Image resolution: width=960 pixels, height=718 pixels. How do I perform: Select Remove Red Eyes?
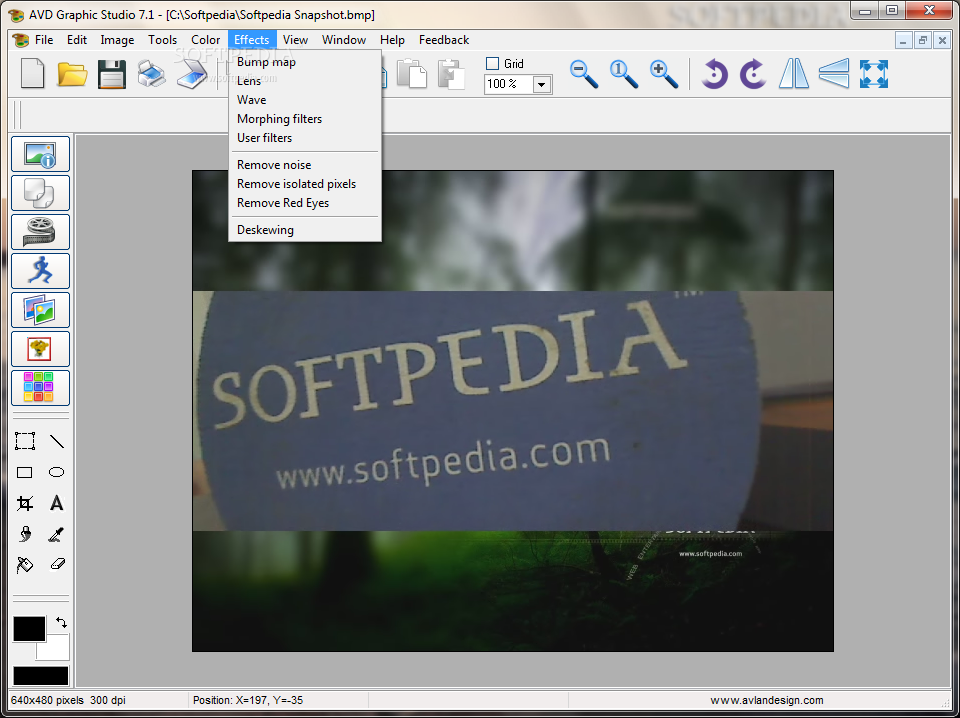[x=305, y=203]
